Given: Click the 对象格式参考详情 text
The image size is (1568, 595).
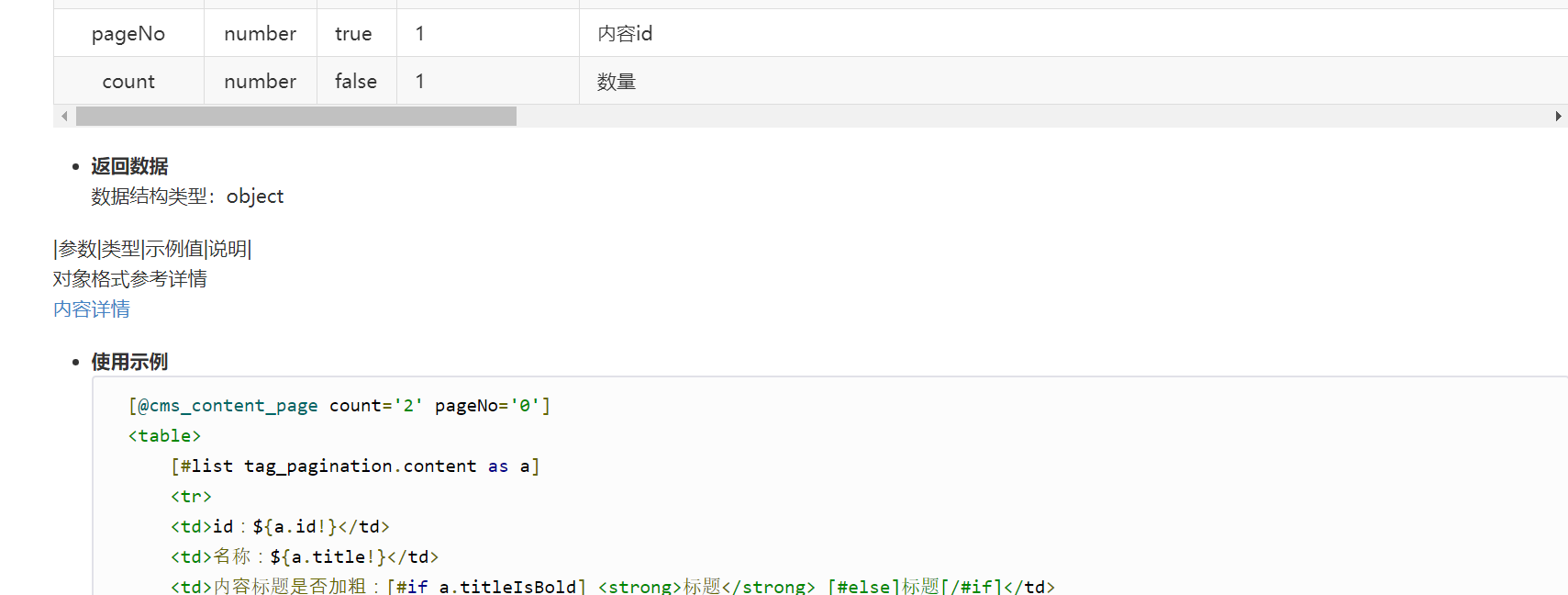Looking at the screenshot, I should coord(130,279).
